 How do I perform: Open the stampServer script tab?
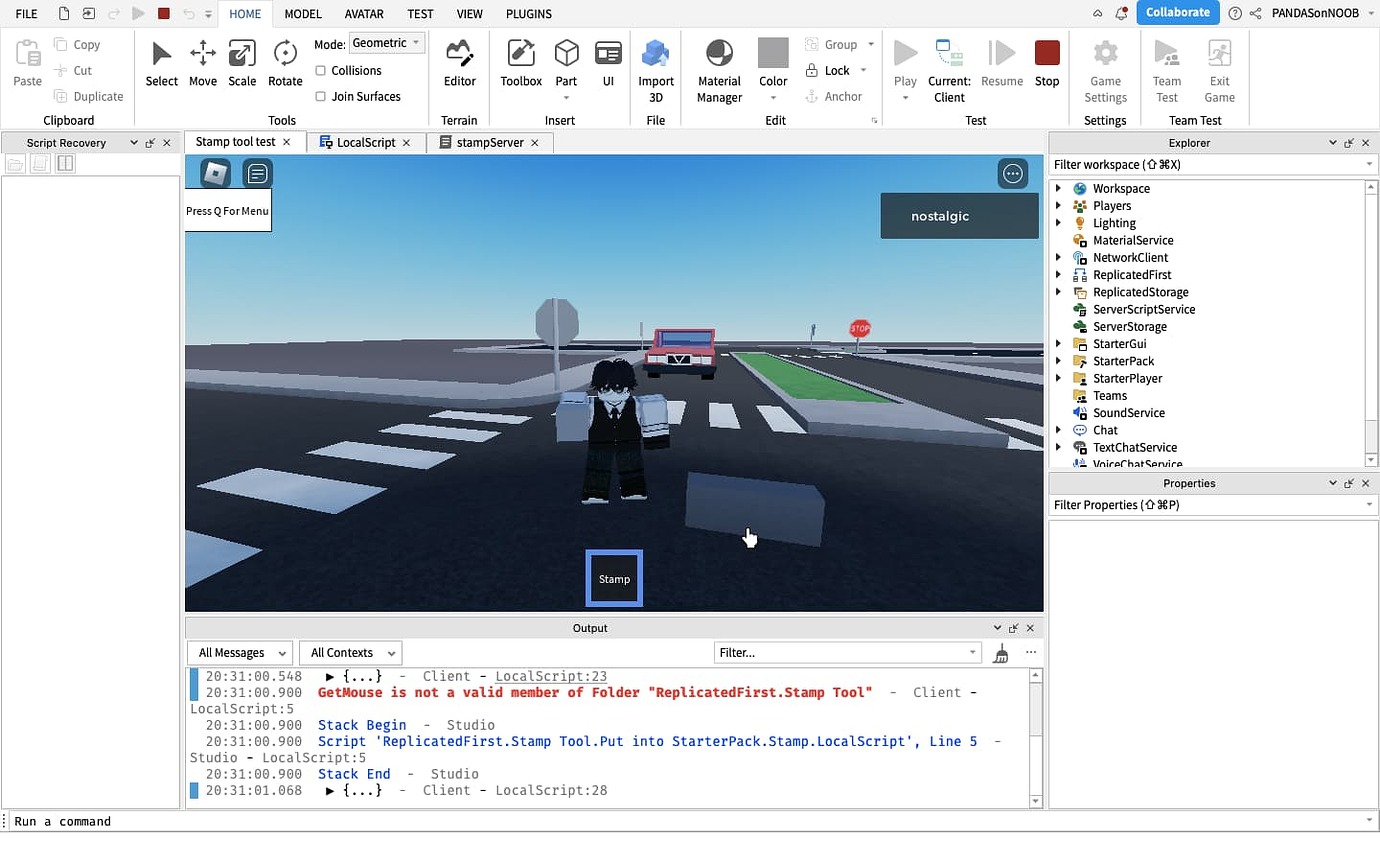pos(489,142)
